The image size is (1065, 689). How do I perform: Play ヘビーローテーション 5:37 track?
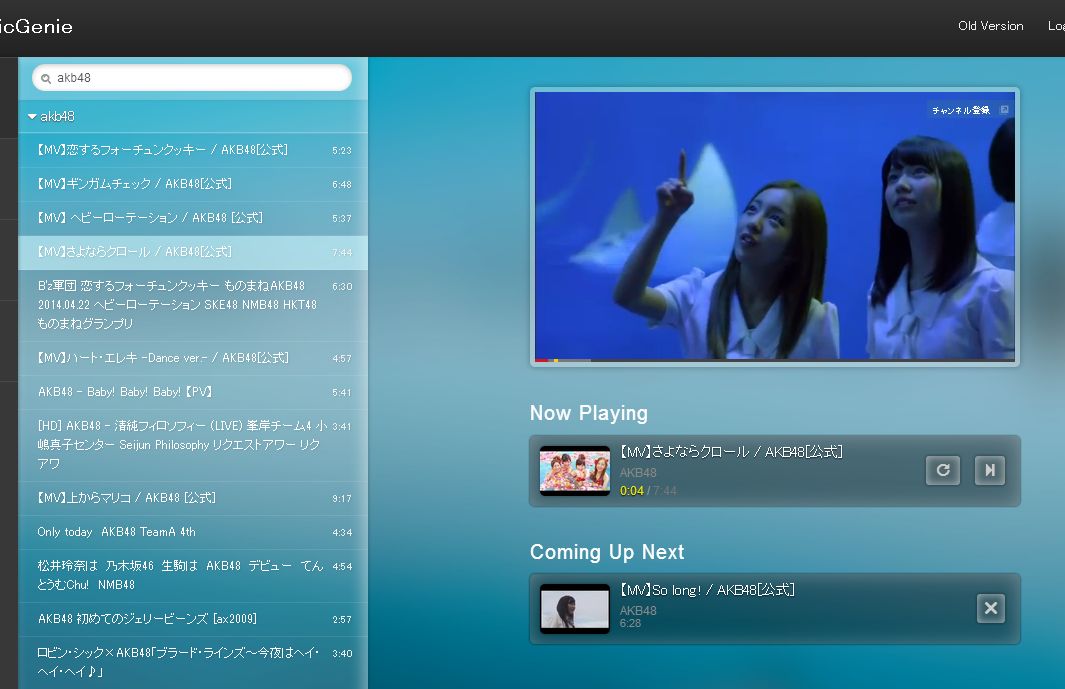194,218
